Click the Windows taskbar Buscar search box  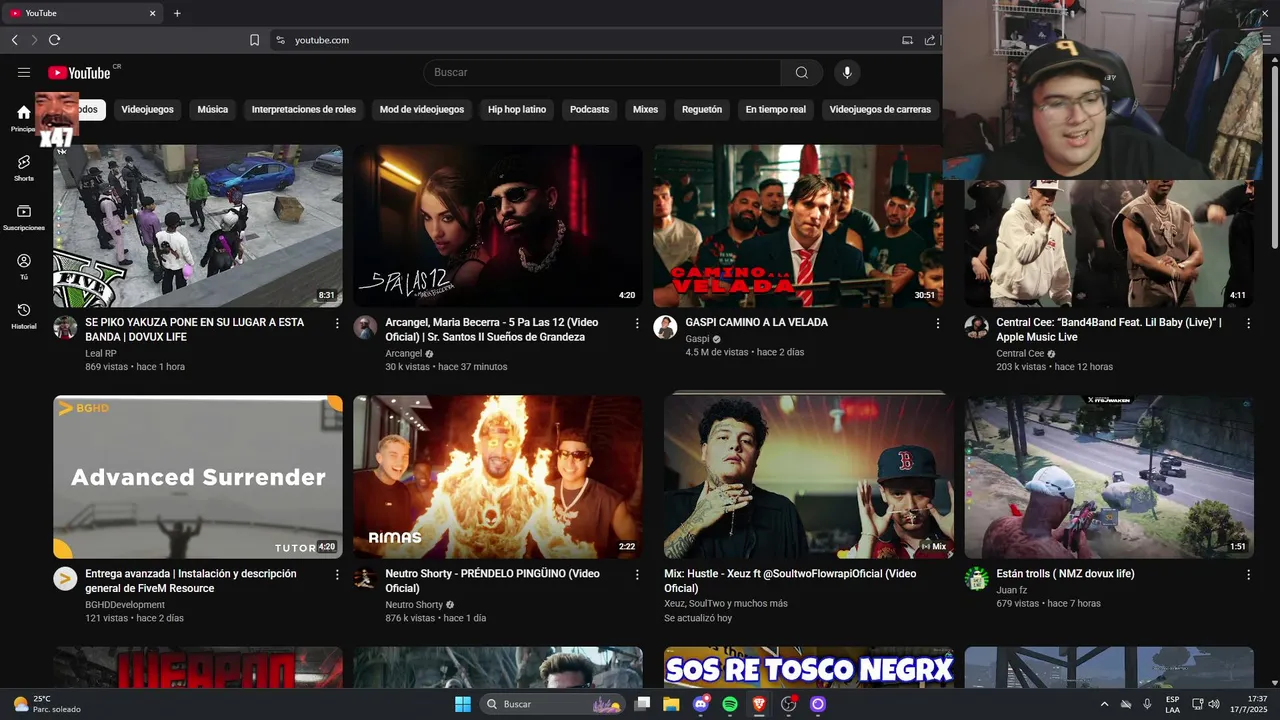tap(554, 704)
